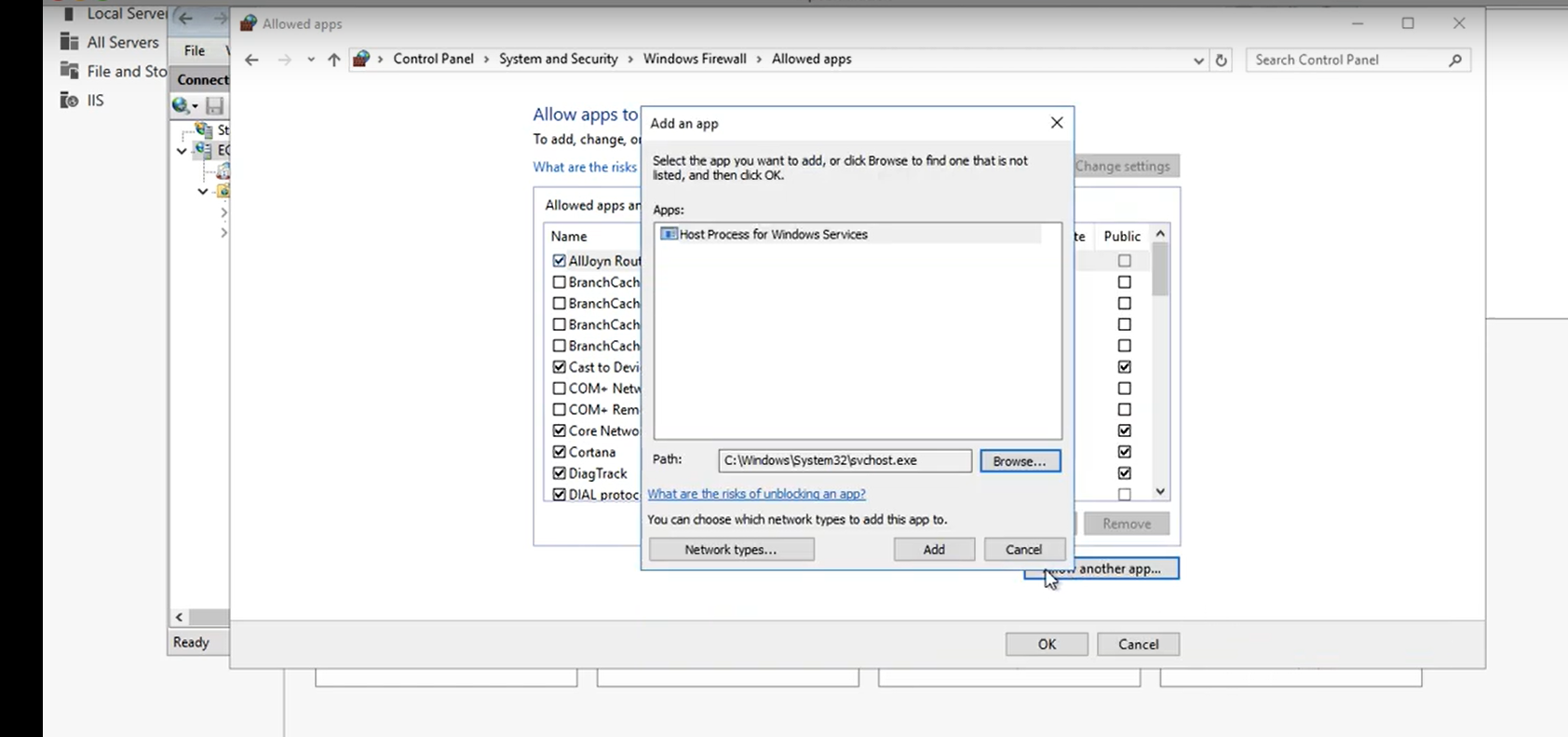Go forward in Allowed apps window
This screenshot has height=737, width=1568.
pos(284,60)
